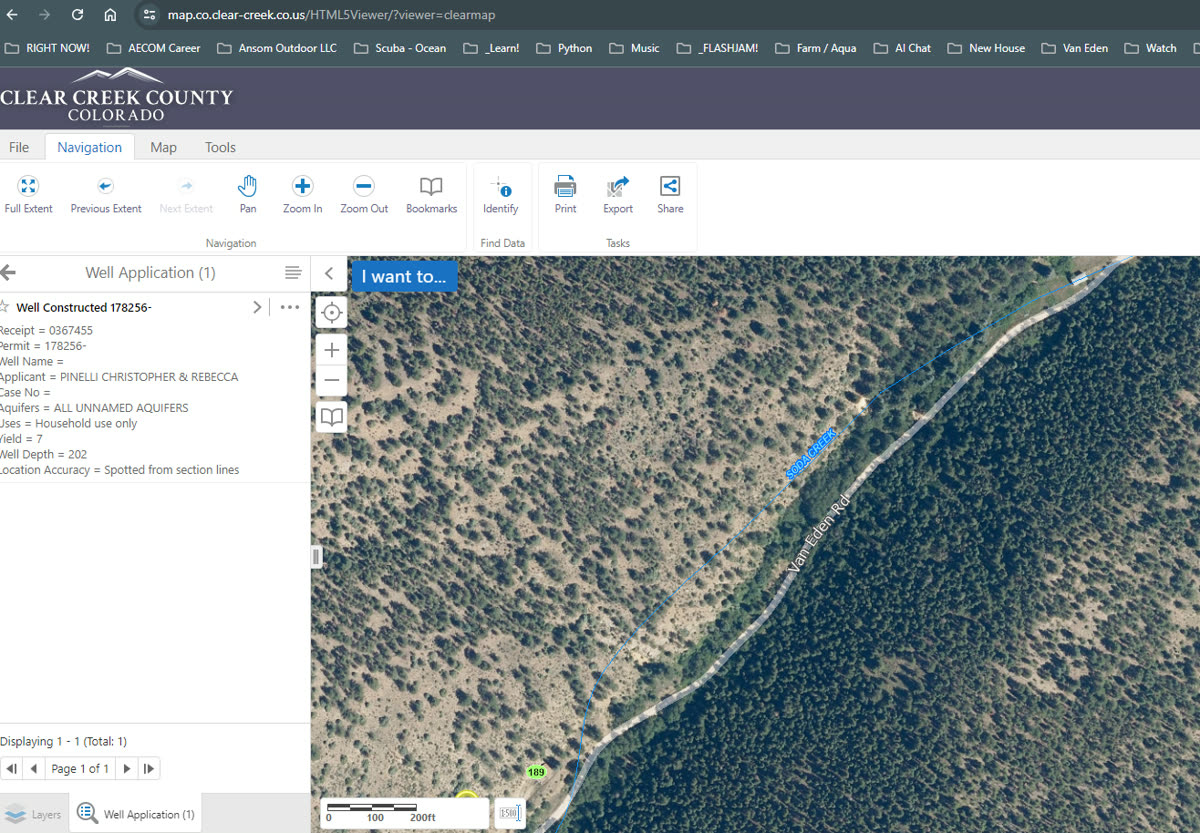Click the Full Extent tool
The width and height of the screenshot is (1200, 833).
28,195
